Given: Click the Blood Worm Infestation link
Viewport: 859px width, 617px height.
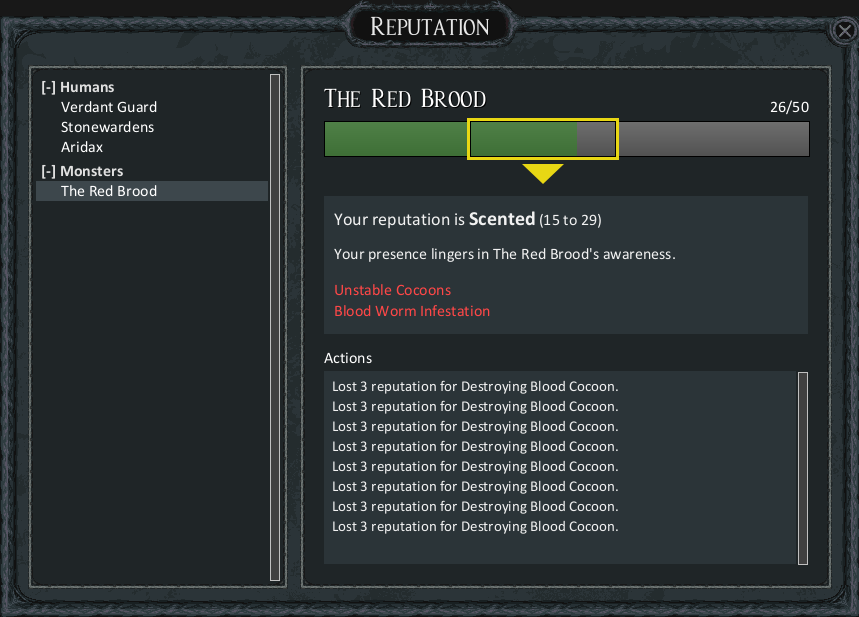Looking at the screenshot, I should pos(412,311).
